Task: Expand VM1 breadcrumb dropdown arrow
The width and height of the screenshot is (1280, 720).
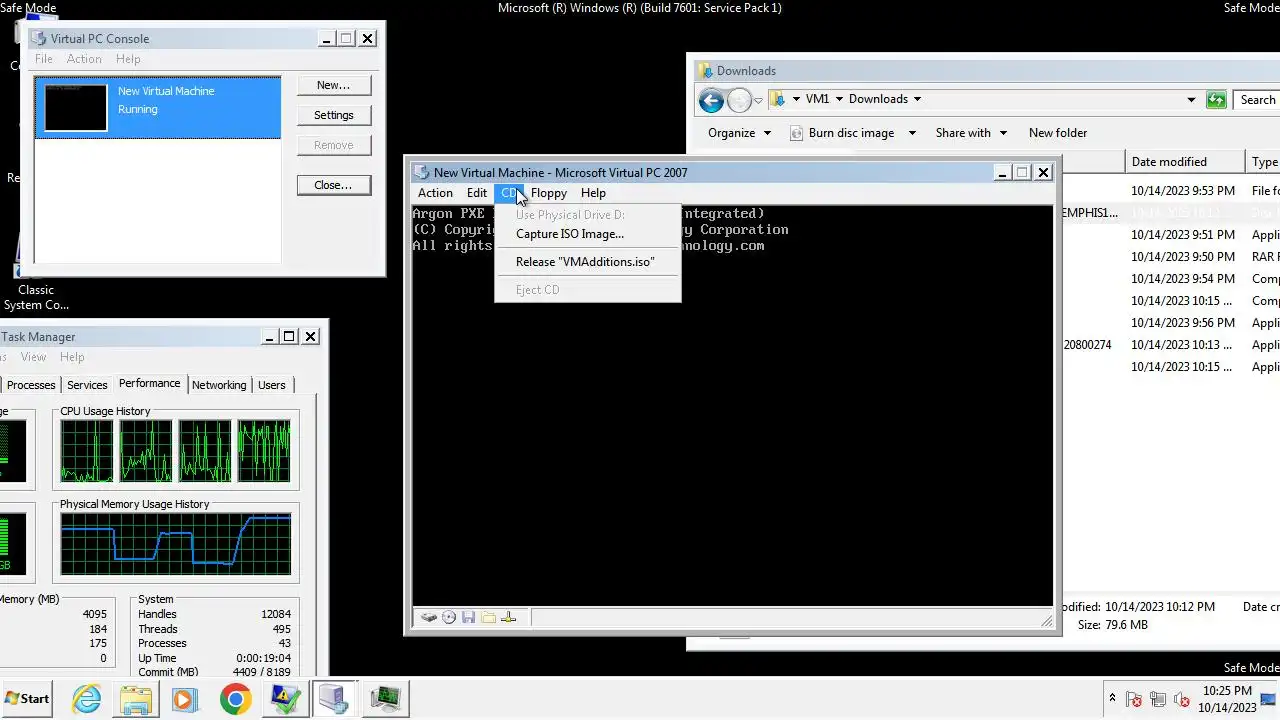Action: [839, 99]
